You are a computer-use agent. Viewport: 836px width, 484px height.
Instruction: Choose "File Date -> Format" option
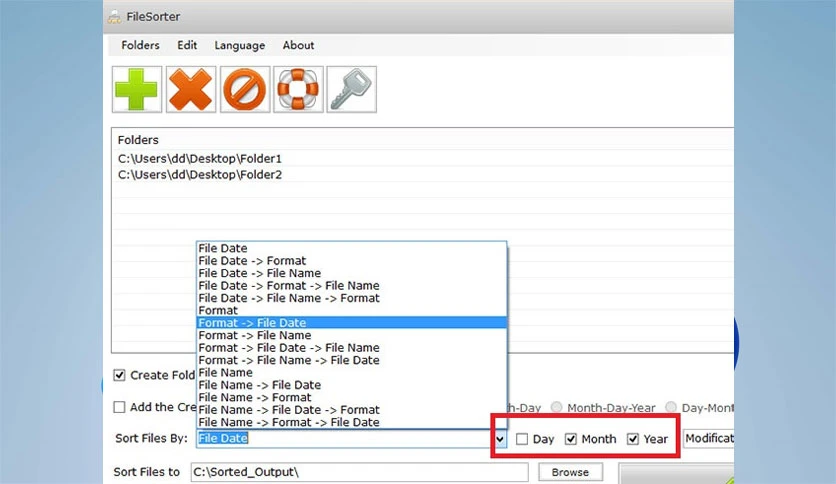pyautogui.click(x=351, y=261)
